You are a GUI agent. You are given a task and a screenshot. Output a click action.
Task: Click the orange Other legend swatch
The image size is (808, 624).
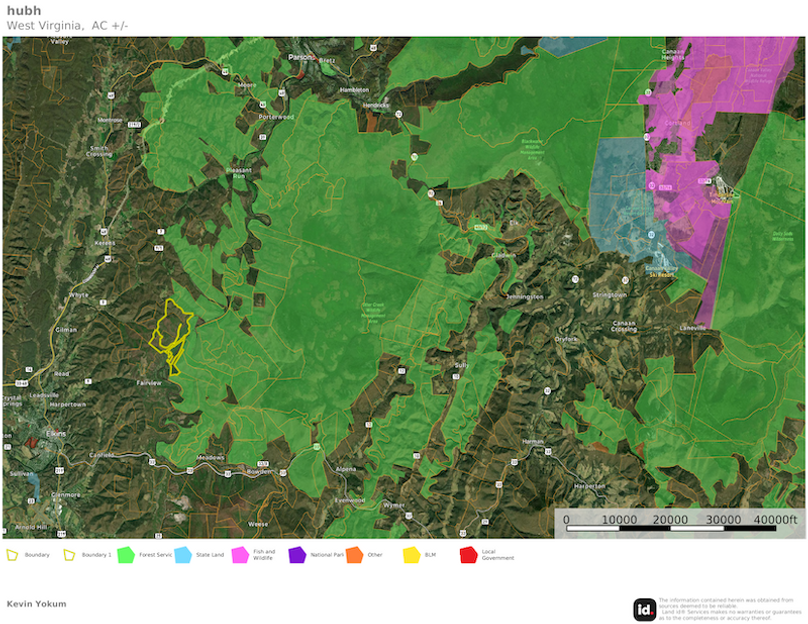[354, 554]
